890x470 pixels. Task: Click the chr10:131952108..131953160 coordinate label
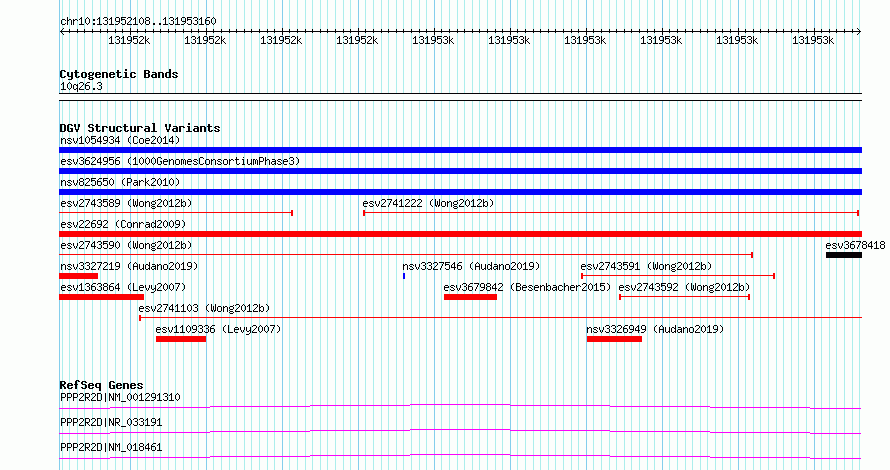(x=138, y=22)
